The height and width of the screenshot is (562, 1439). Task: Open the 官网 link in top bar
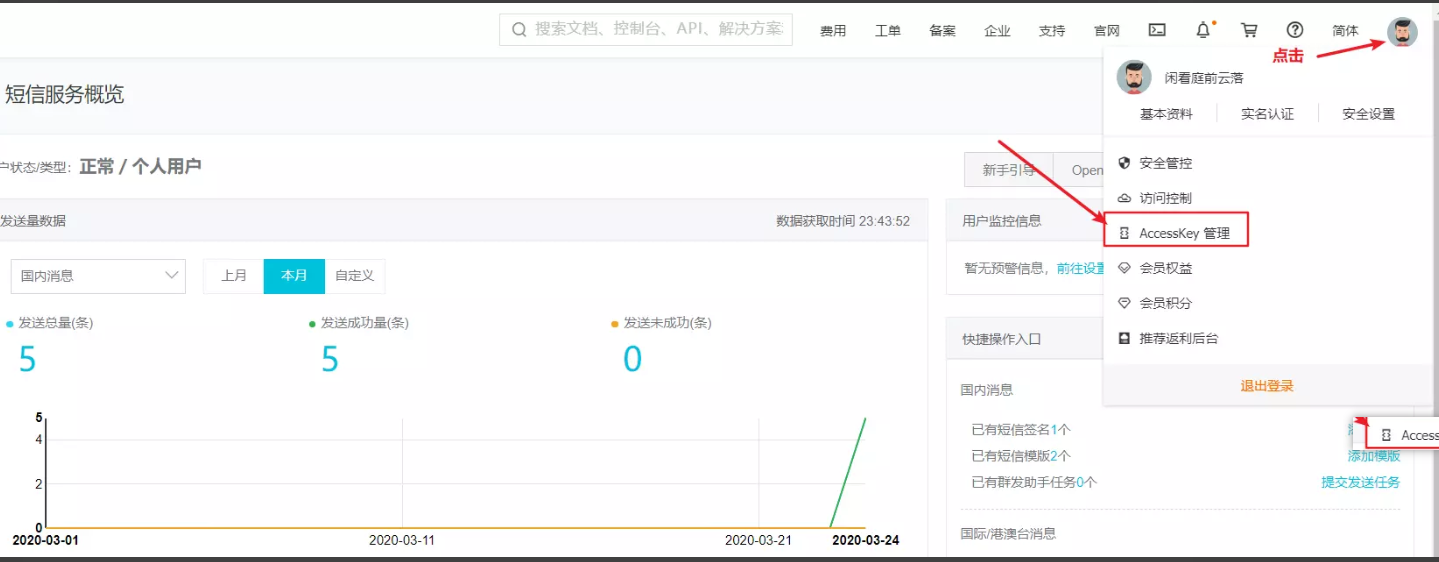pos(1107,31)
